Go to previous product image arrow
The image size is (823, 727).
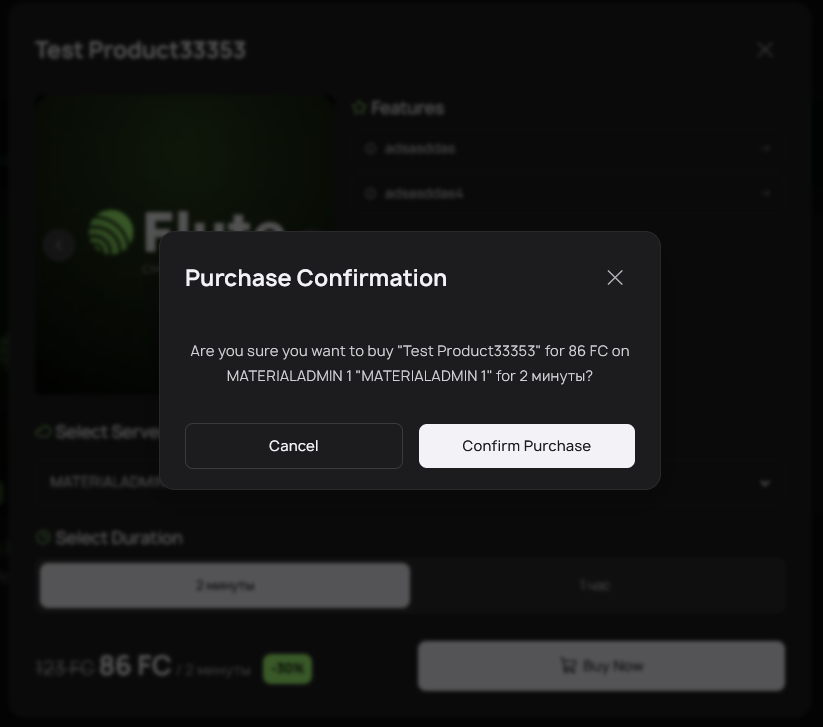pos(59,245)
